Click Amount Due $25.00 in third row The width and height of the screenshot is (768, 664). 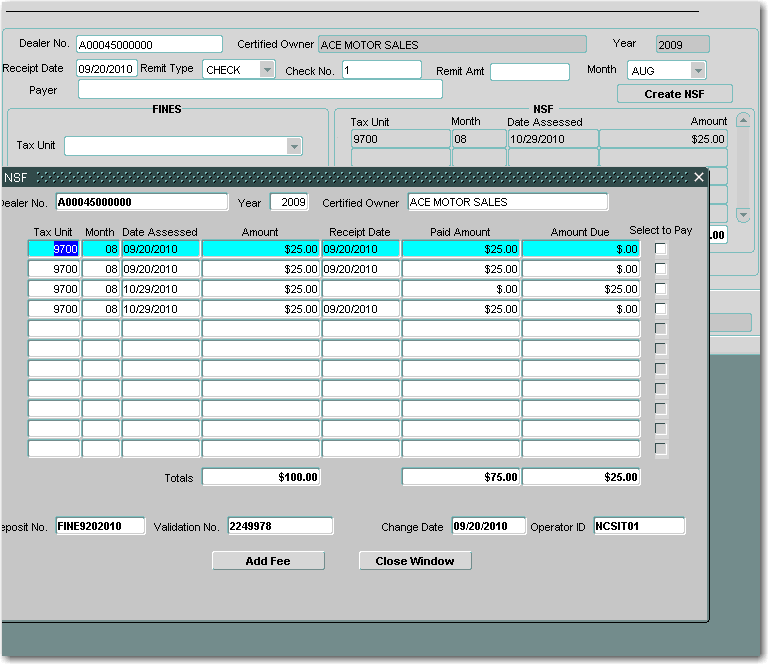581,289
